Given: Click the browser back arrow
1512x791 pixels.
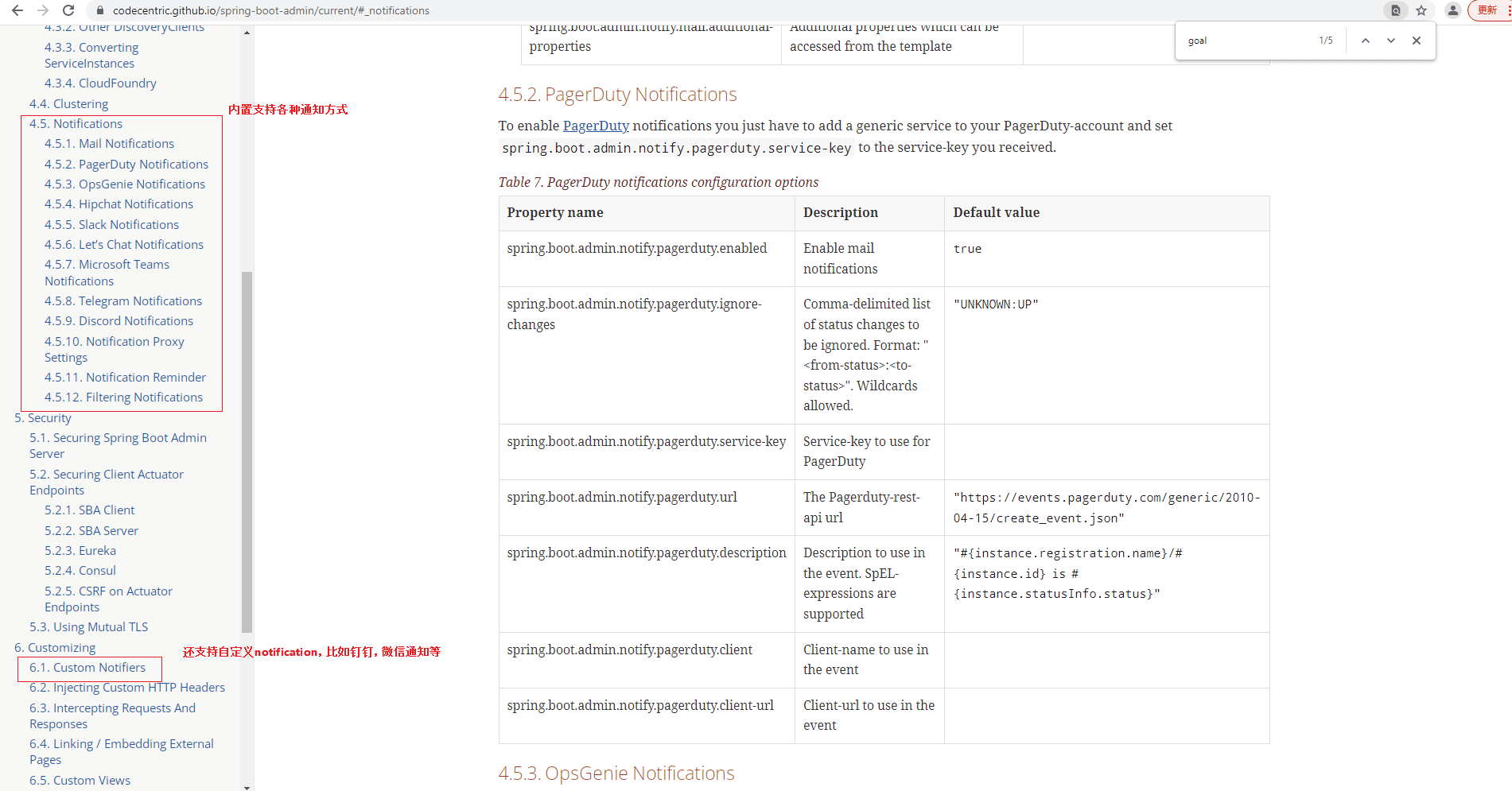Looking at the screenshot, I should (17, 10).
